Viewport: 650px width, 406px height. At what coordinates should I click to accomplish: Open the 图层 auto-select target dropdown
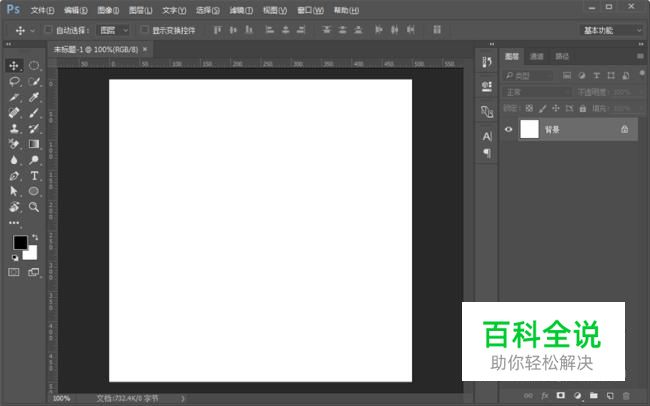pyautogui.click(x=113, y=30)
